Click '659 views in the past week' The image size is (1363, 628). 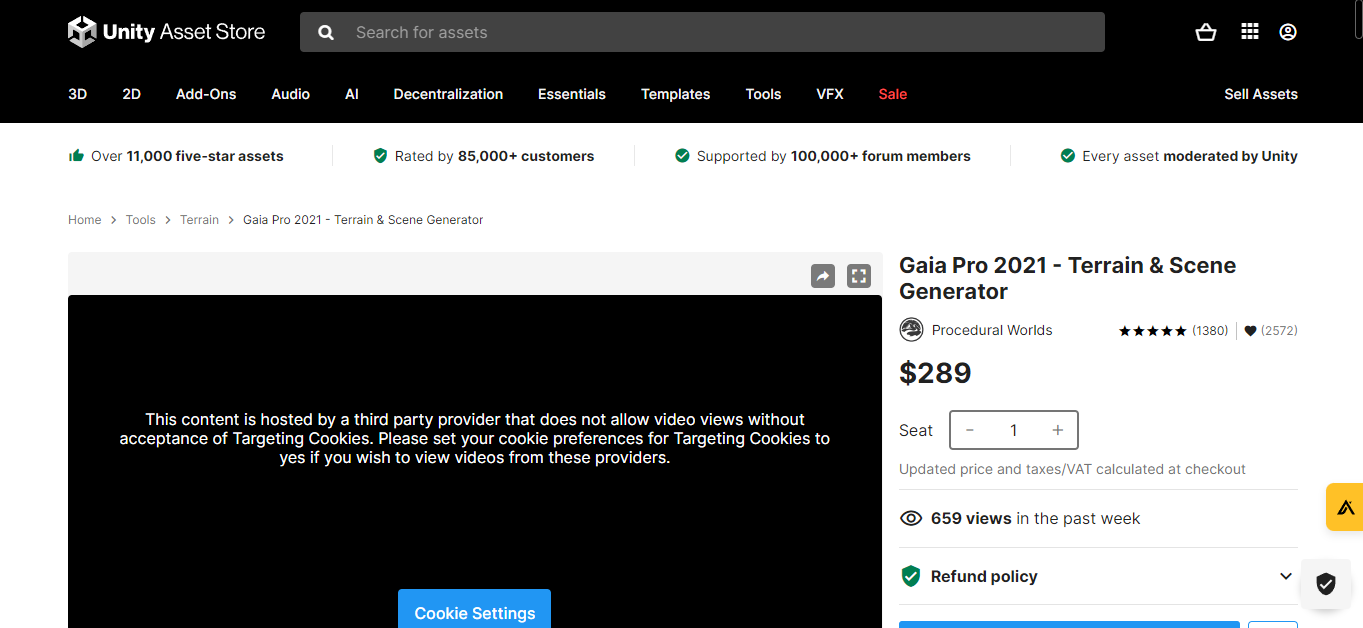(x=1035, y=518)
